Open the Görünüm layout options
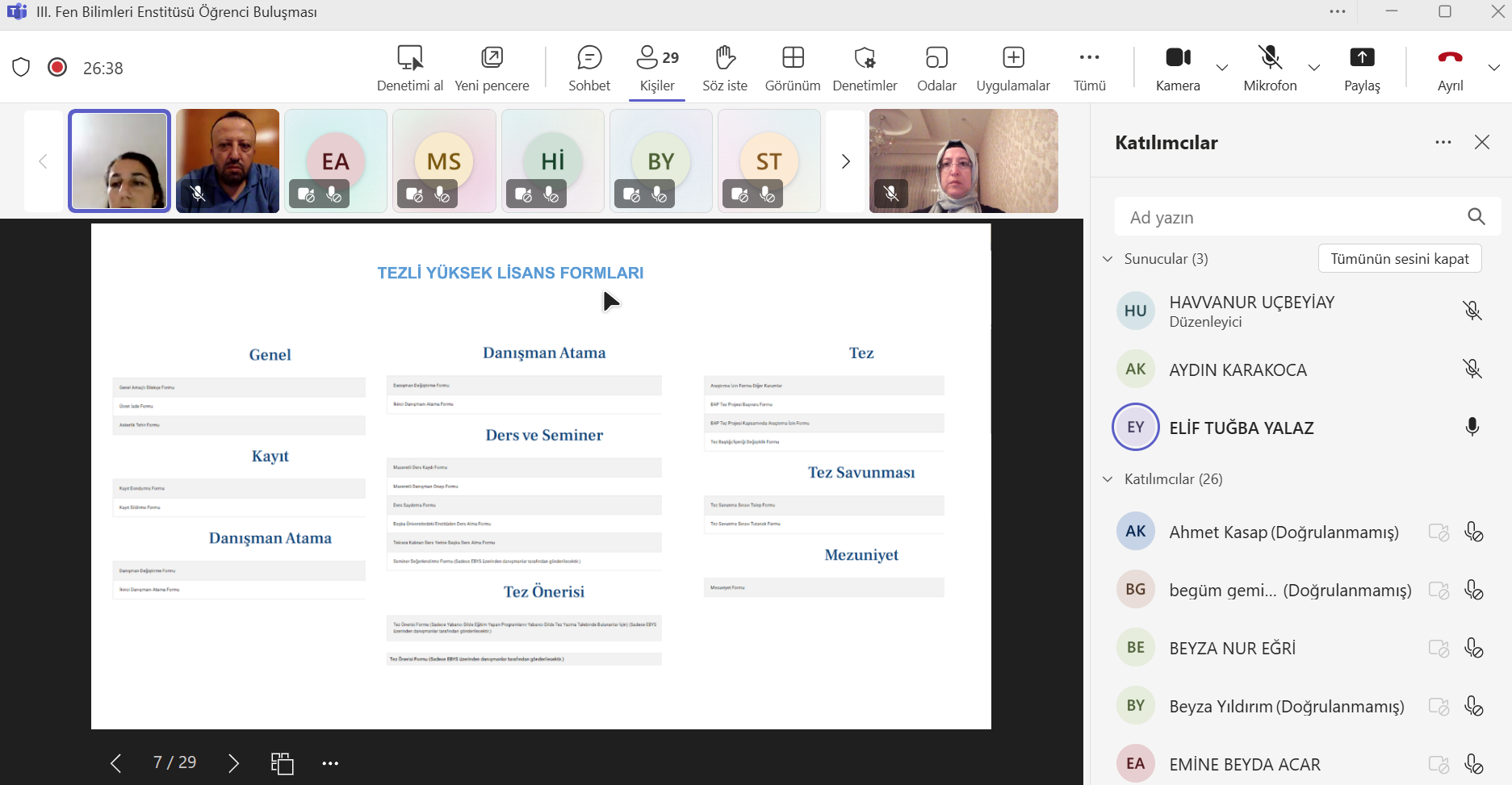The image size is (1512, 785). point(792,68)
